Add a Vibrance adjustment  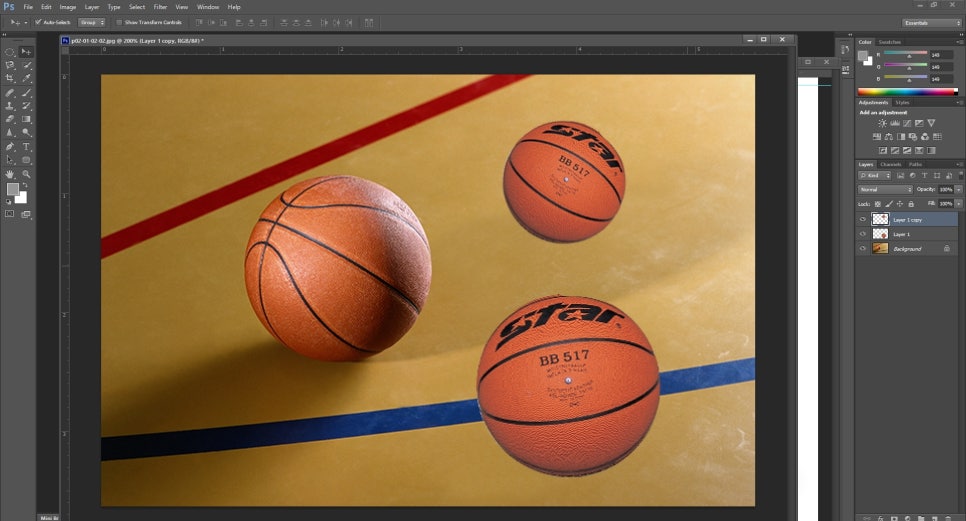[x=931, y=123]
